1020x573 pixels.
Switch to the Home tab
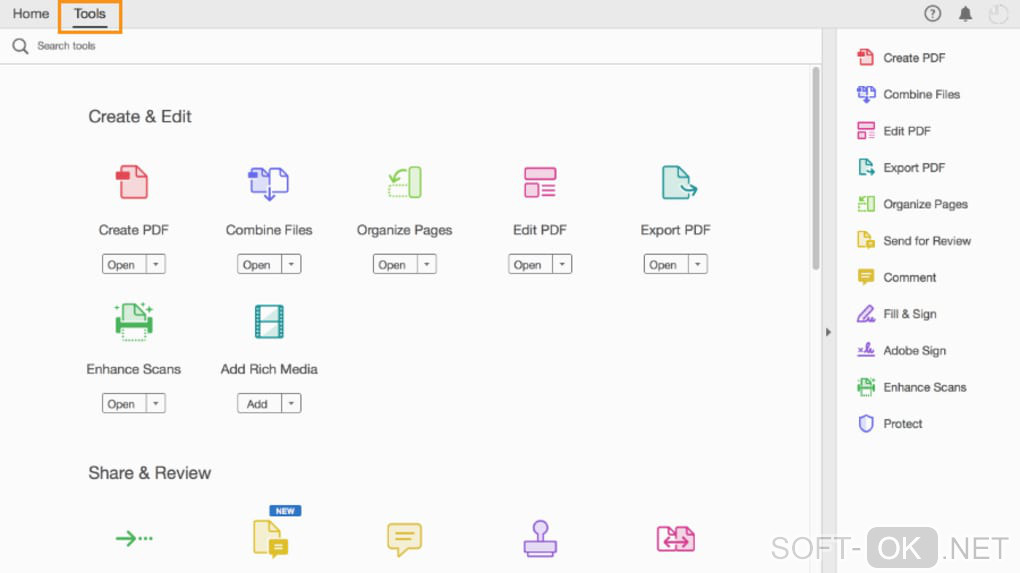[31, 14]
